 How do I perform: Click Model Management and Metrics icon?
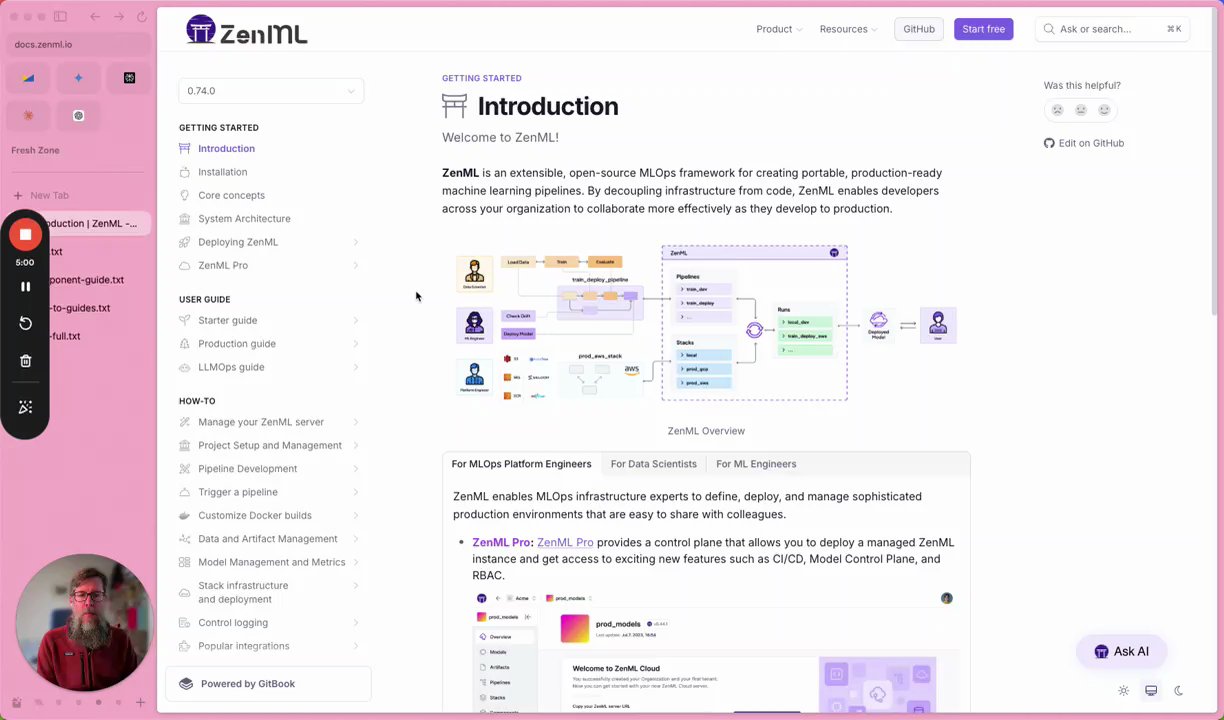184,562
